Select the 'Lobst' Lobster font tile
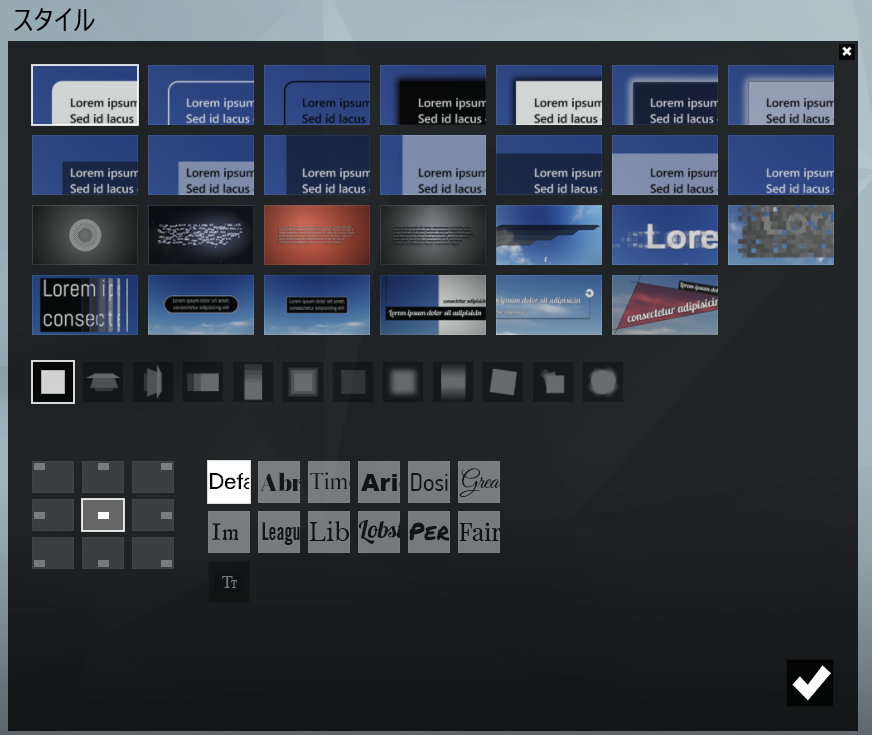 (379, 532)
